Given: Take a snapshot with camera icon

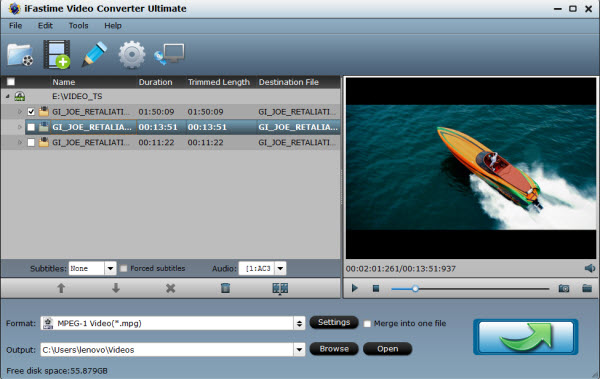Looking at the screenshot, I should 564,288.
